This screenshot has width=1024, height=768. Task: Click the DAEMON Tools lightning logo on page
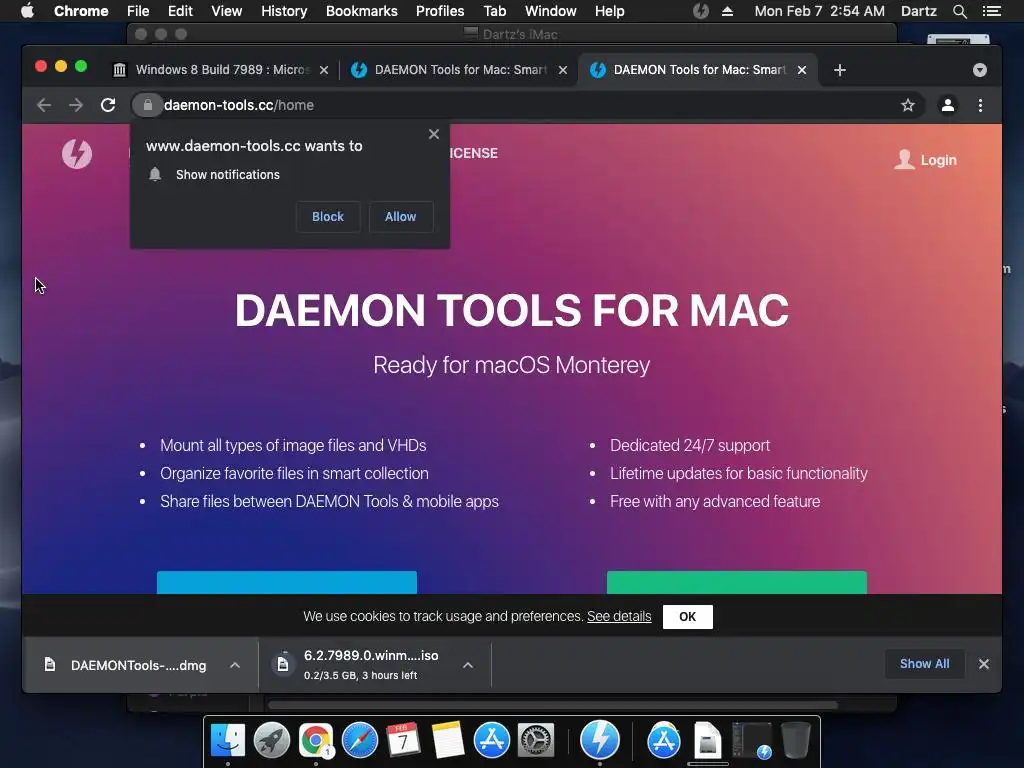(x=77, y=154)
